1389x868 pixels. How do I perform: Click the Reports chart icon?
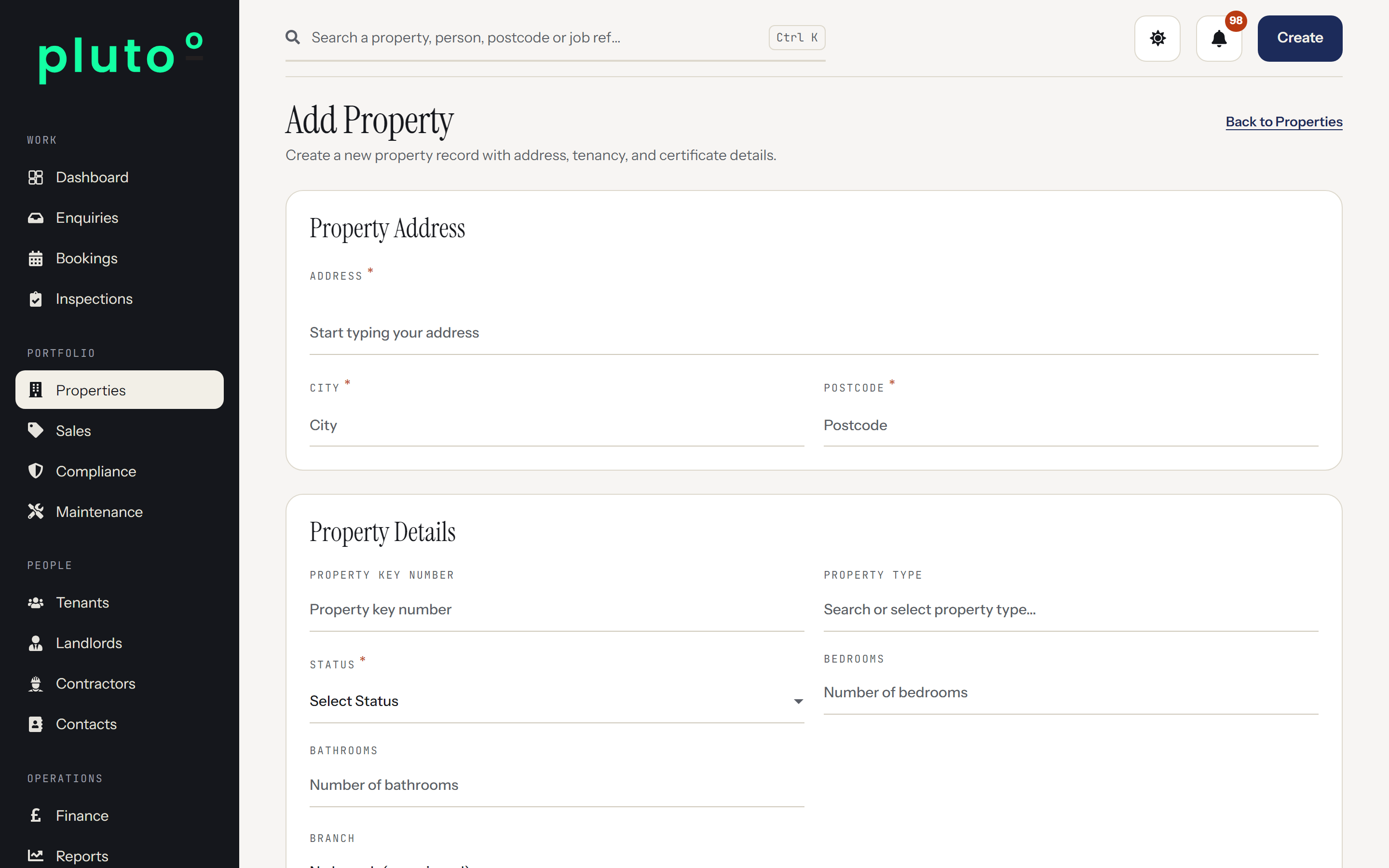click(x=36, y=855)
